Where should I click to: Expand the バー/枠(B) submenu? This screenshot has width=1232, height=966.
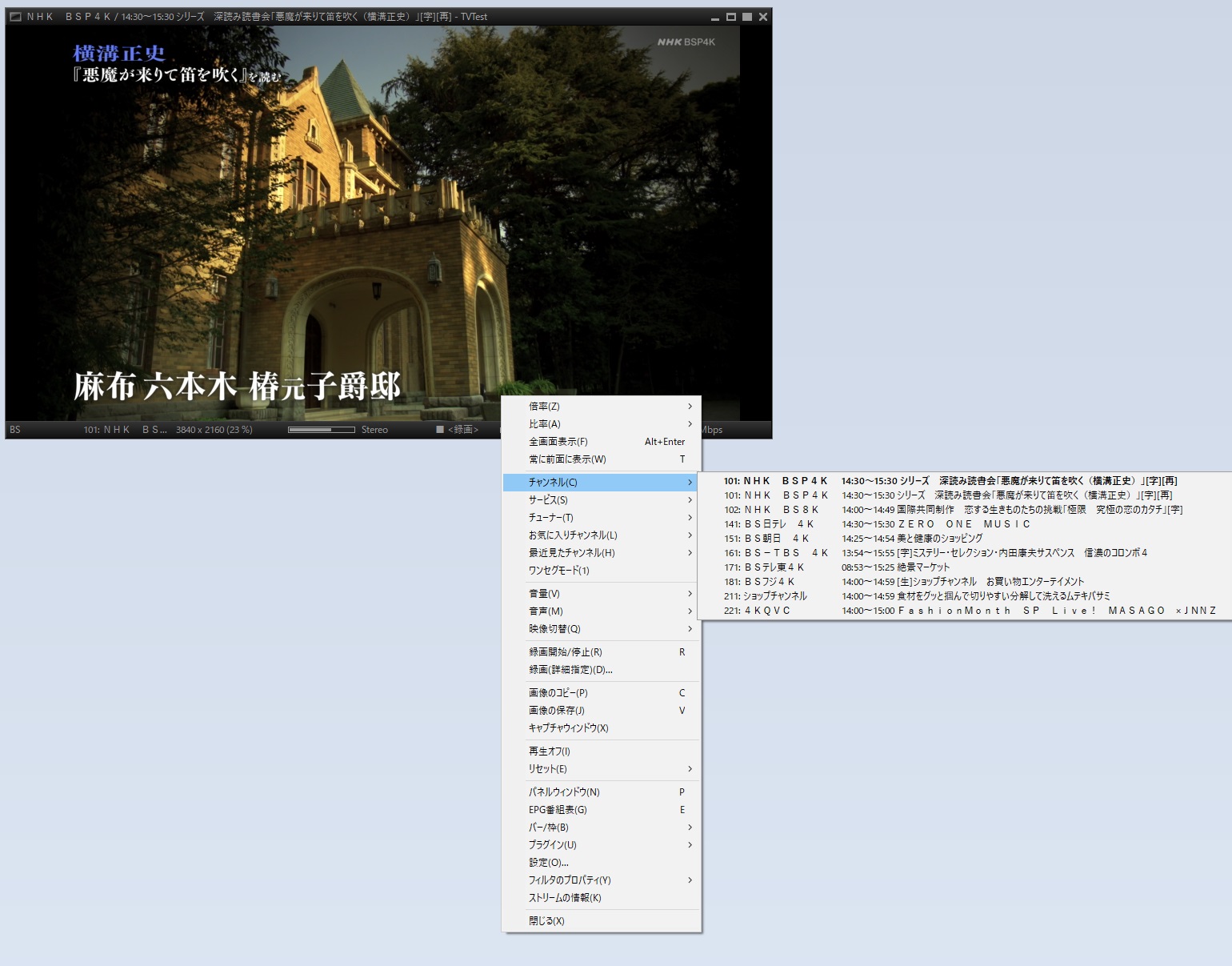601,828
